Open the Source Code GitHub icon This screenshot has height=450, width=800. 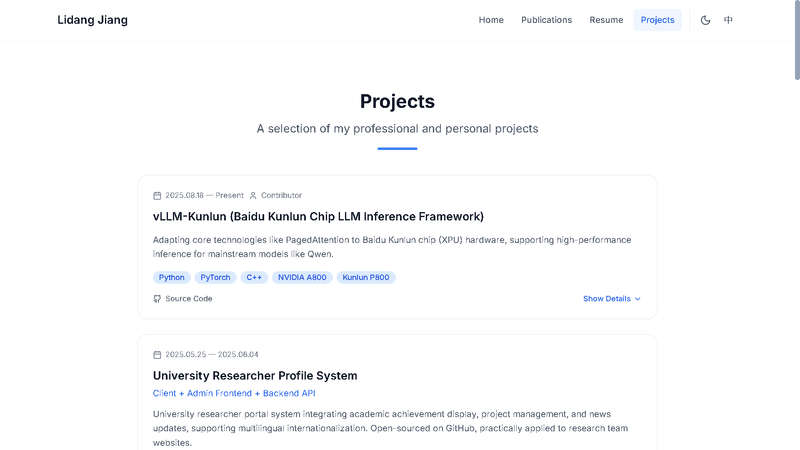157,298
